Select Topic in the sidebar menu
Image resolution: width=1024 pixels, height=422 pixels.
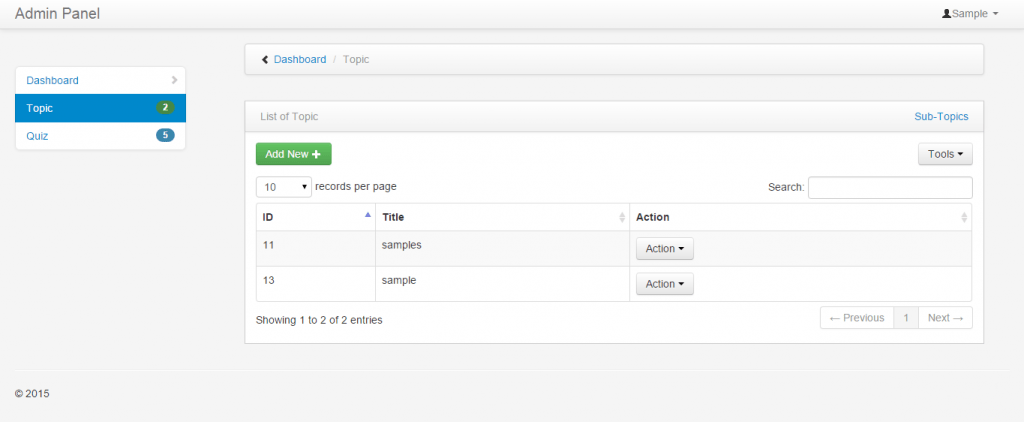(x=40, y=108)
